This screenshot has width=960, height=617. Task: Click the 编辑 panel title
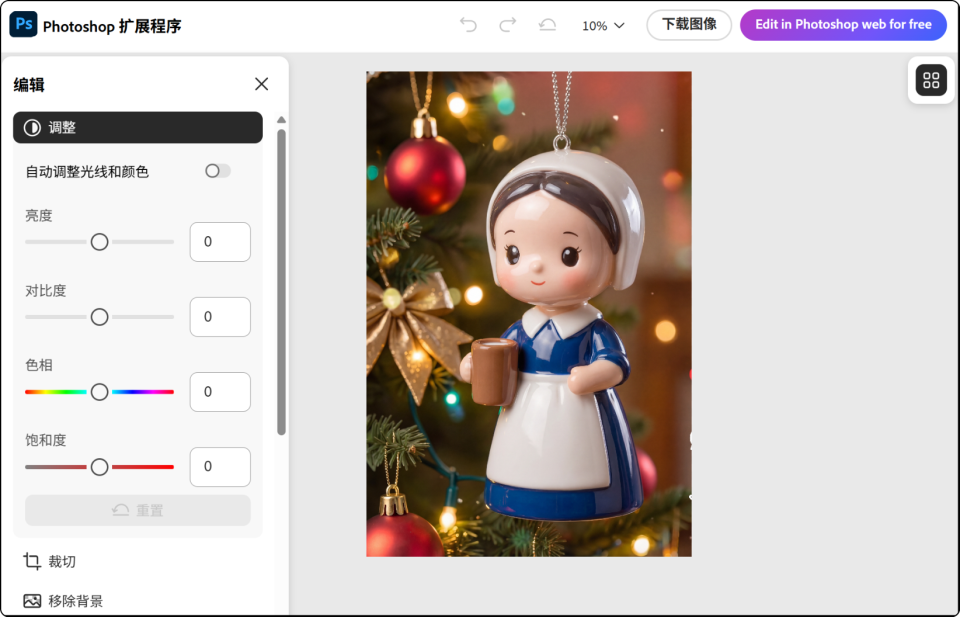(29, 84)
